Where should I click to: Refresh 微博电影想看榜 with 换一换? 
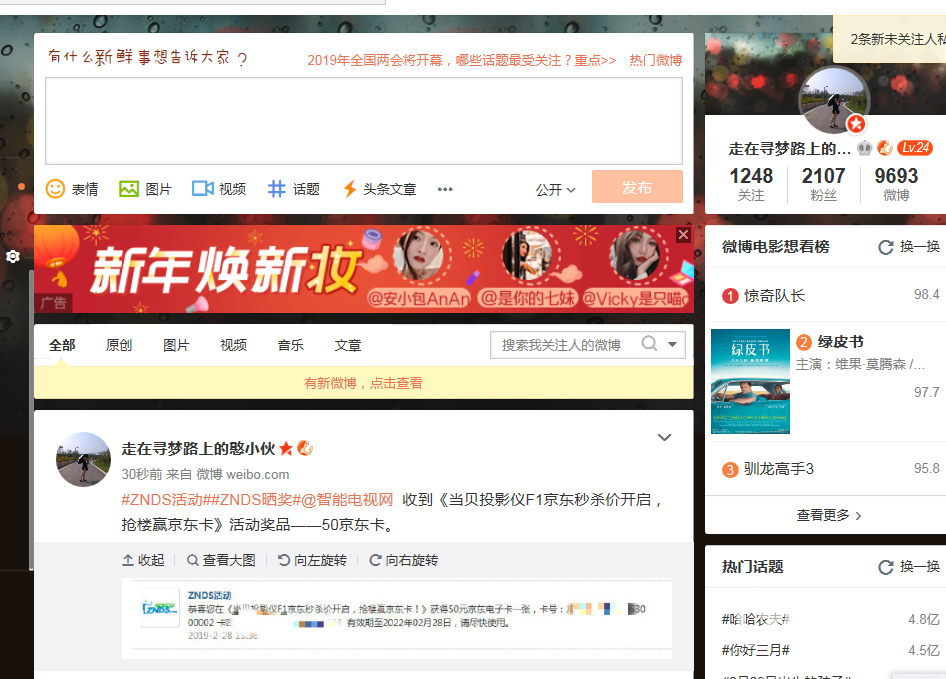pos(909,246)
